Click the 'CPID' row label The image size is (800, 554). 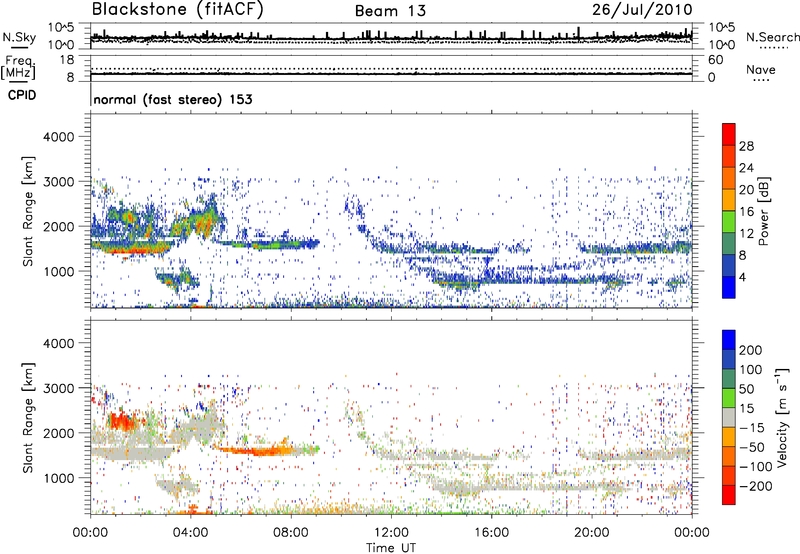[x=22, y=95]
